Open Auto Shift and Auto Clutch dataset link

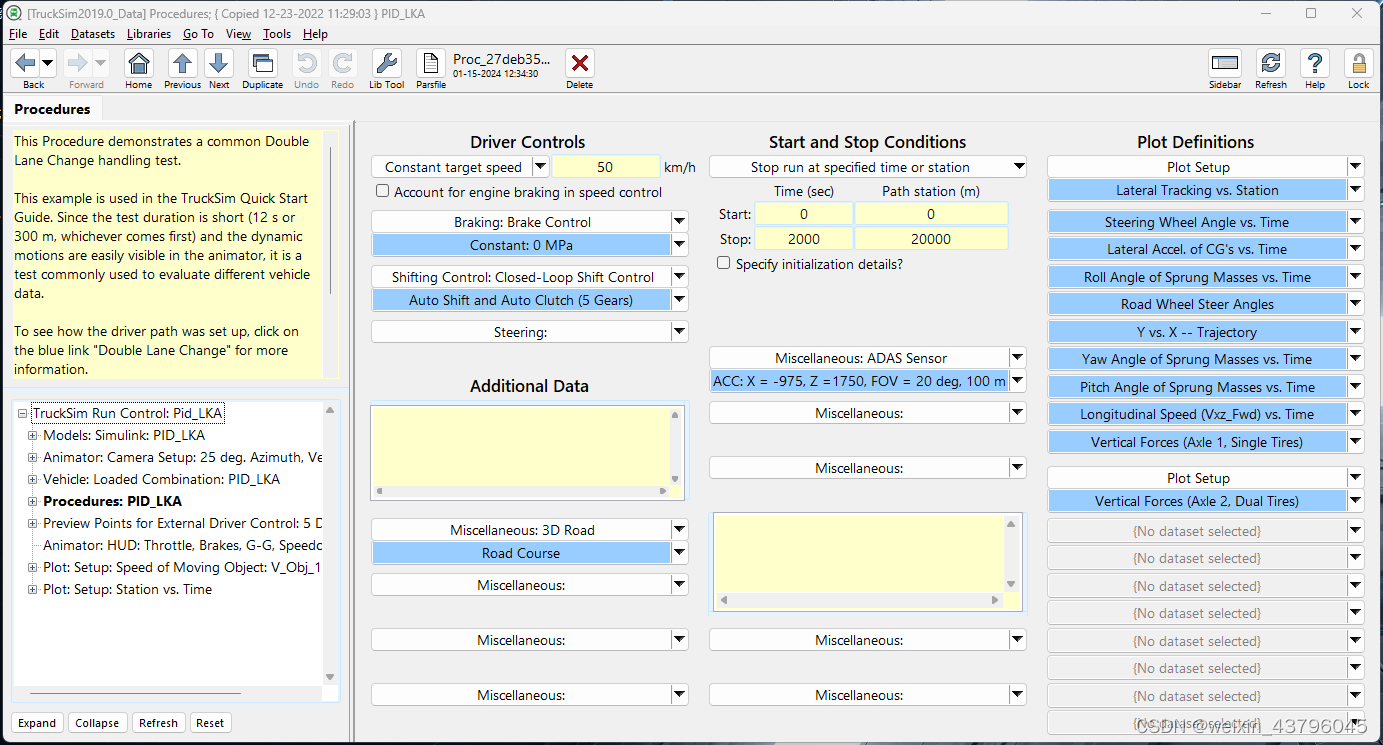click(521, 300)
